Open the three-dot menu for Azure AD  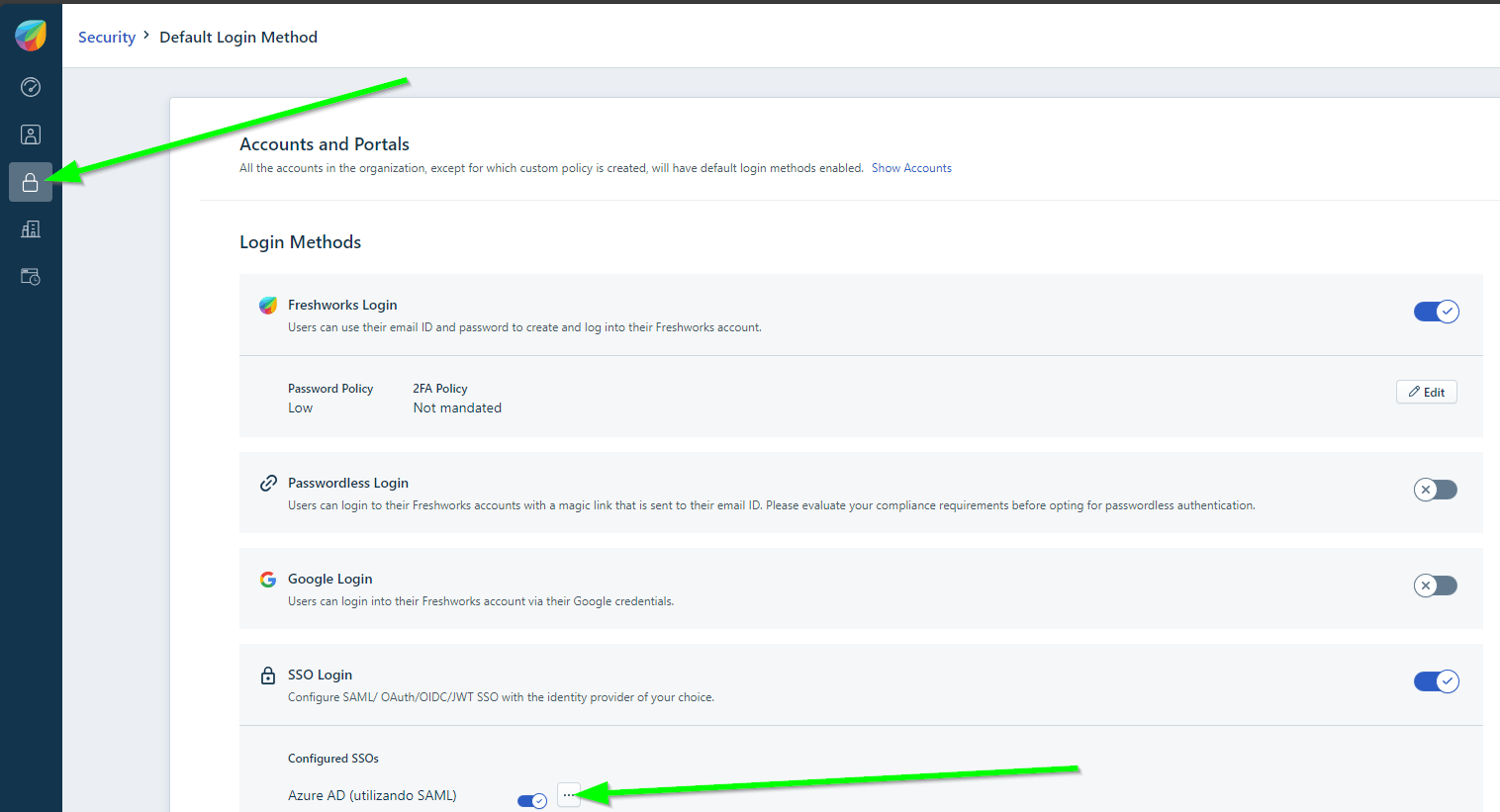(569, 795)
